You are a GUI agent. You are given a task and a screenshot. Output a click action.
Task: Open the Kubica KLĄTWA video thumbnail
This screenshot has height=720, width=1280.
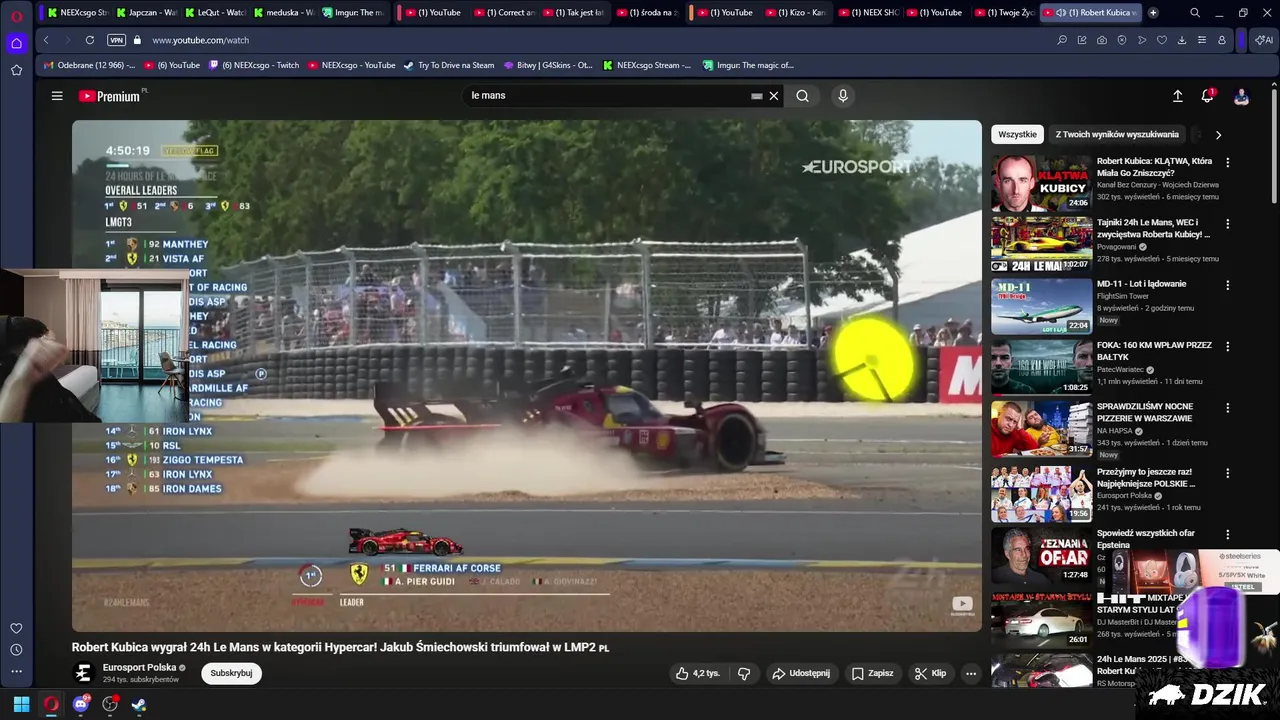coord(1041,182)
